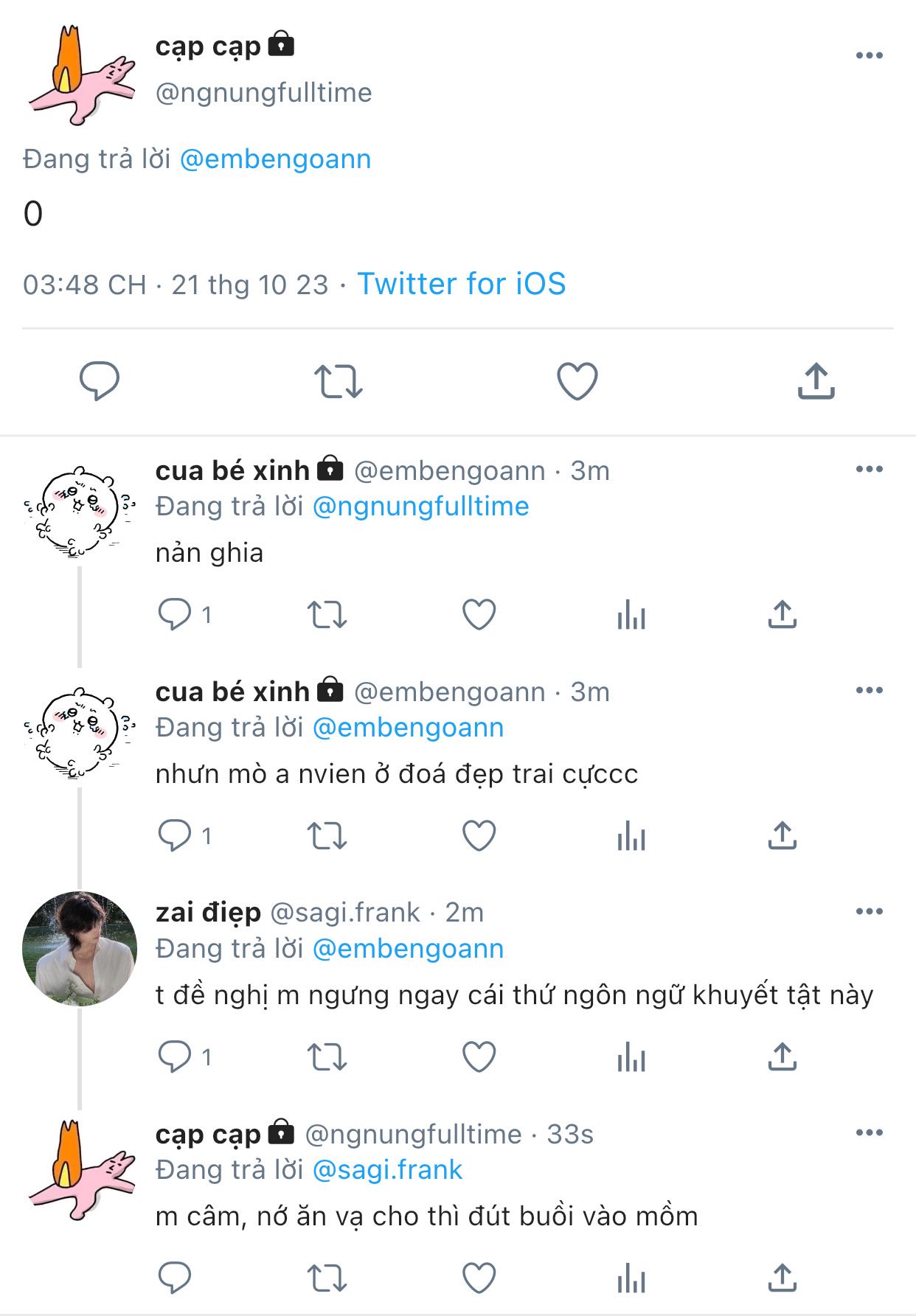Retweet the 'nhưn mò a nvien' reply

(327, 835)
